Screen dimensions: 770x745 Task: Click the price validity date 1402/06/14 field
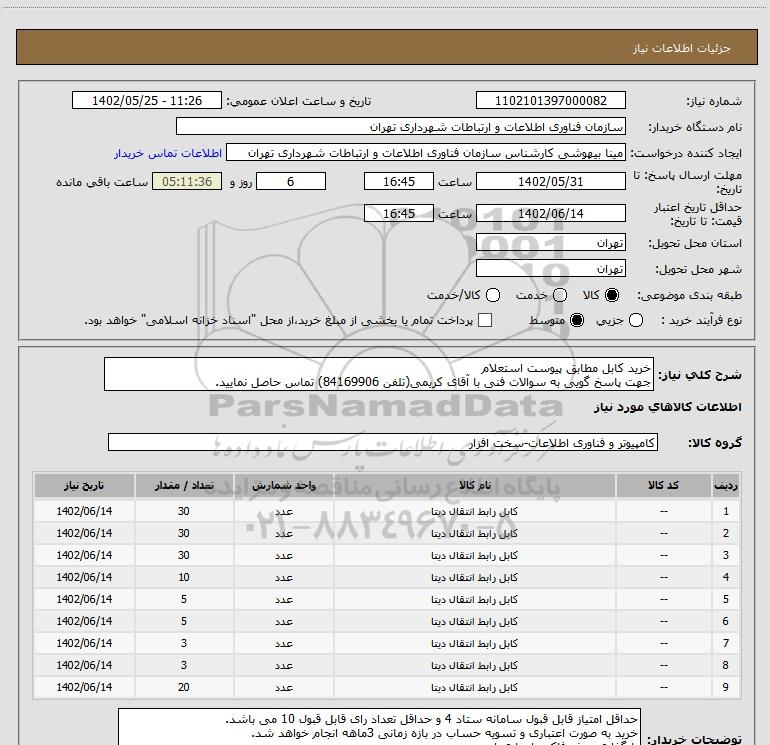(550, 213)
